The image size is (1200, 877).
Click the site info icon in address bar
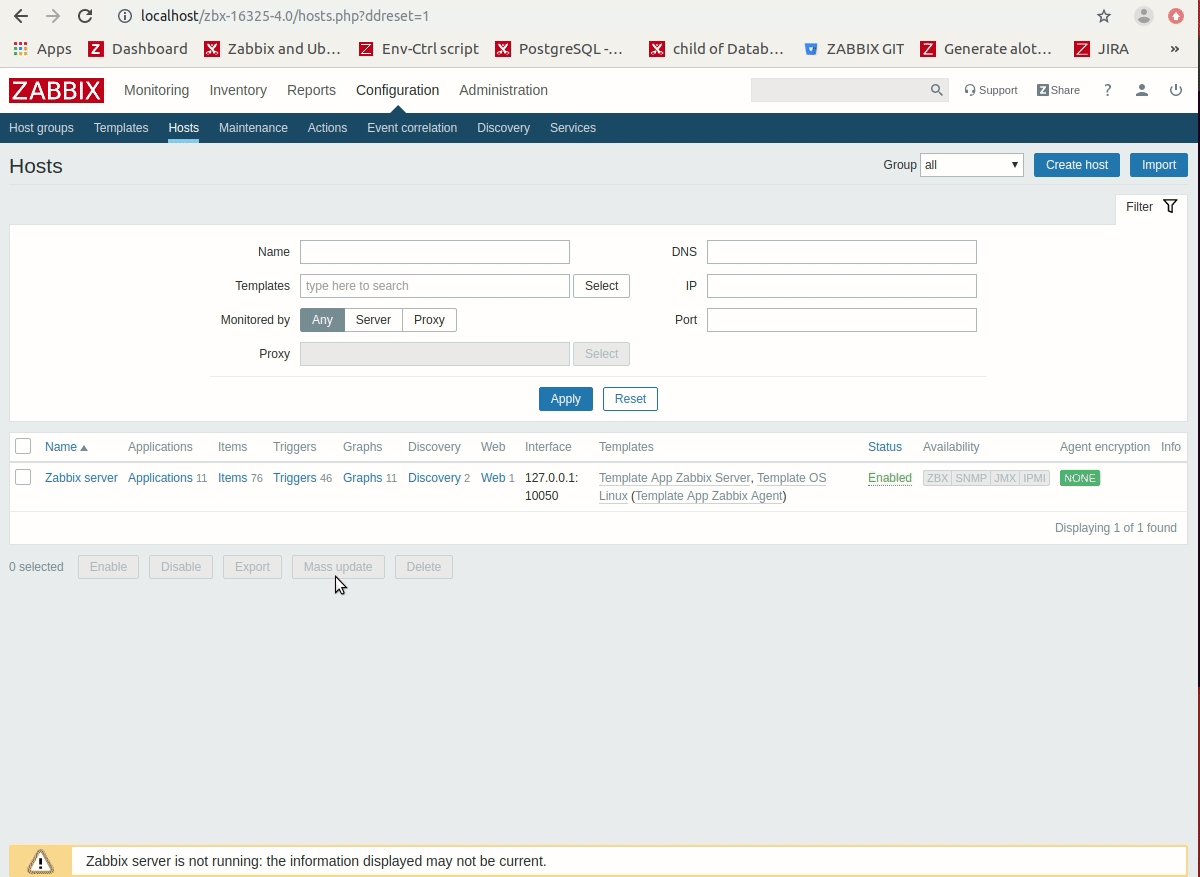point(125,16)
